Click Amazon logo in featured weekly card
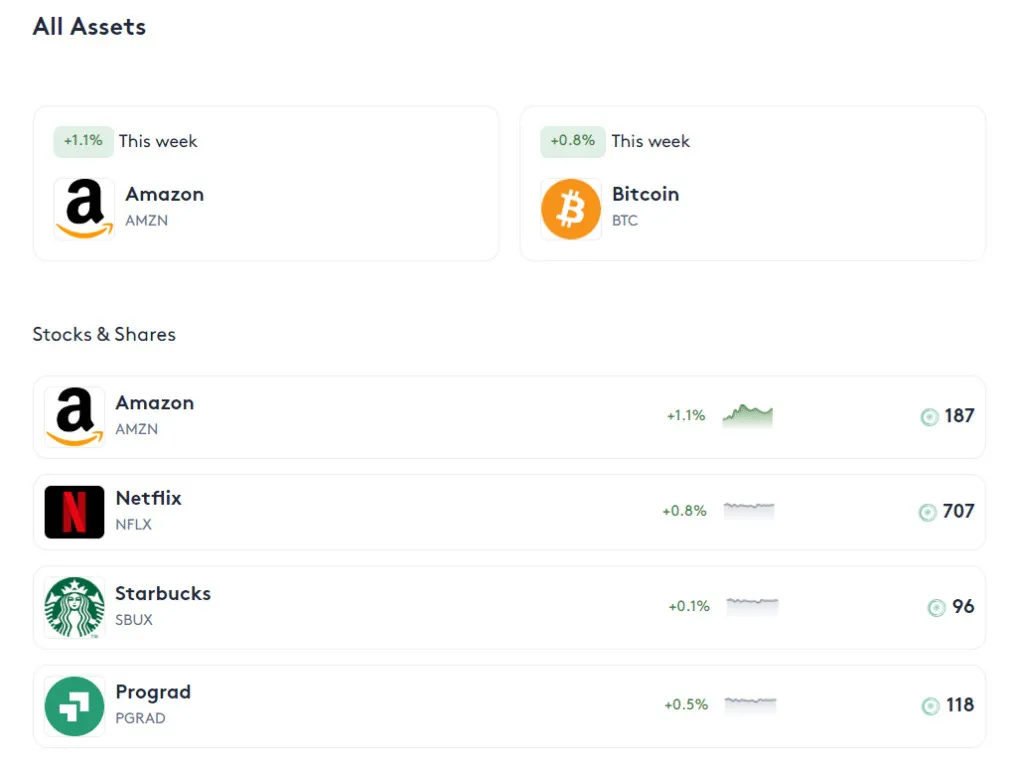The height and width of the screenshot is (772, 1024). (x=84, y=208)
